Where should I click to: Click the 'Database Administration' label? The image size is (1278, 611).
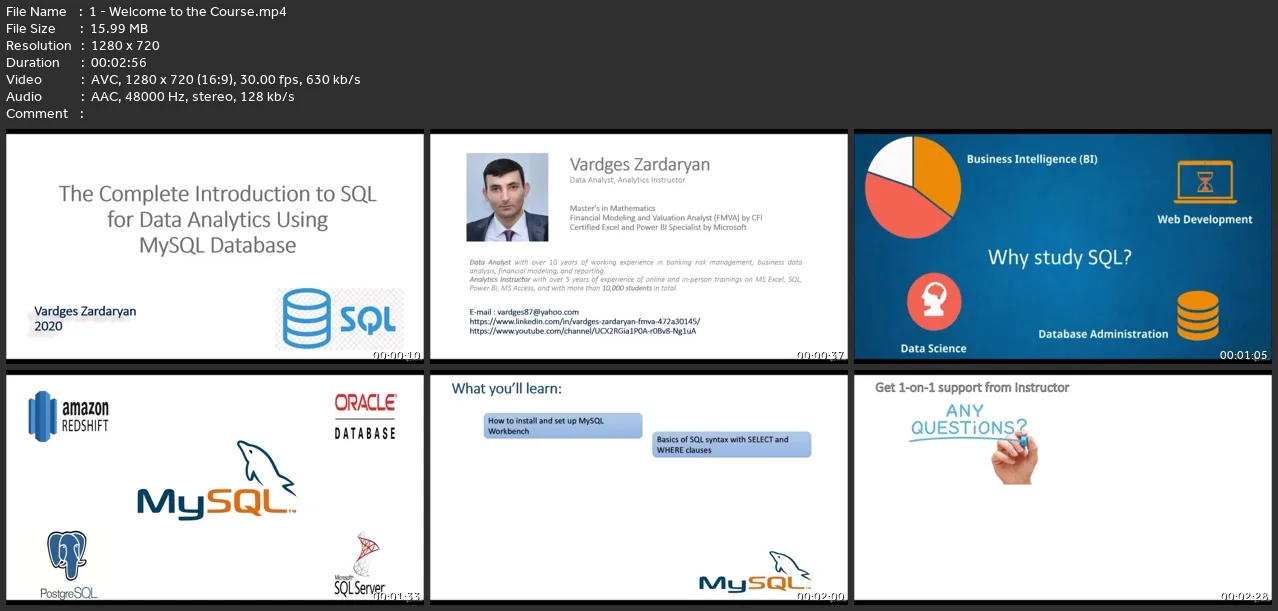pos(1103,335)
